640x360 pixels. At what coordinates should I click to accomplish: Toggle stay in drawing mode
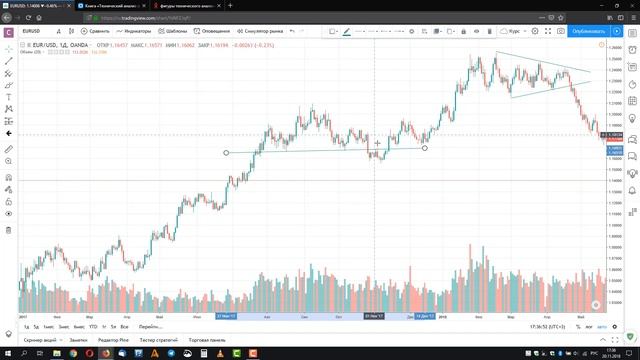click(x=9, y=189)
